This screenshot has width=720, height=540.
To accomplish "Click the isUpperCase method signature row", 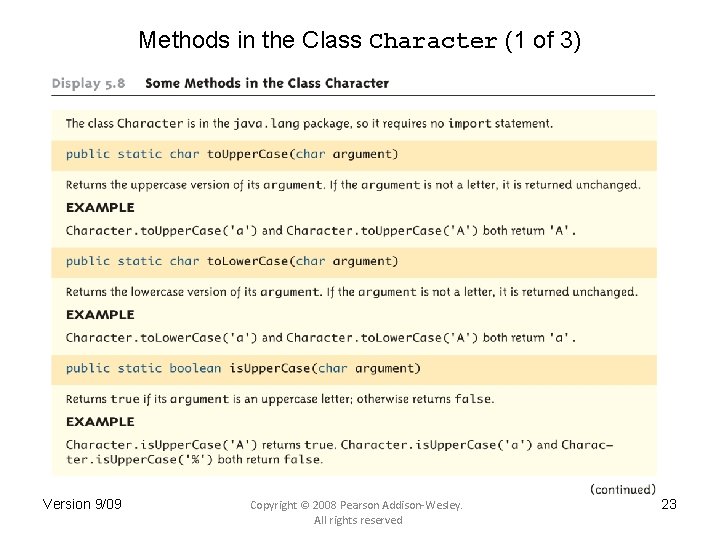I will (x=243, y=368).
